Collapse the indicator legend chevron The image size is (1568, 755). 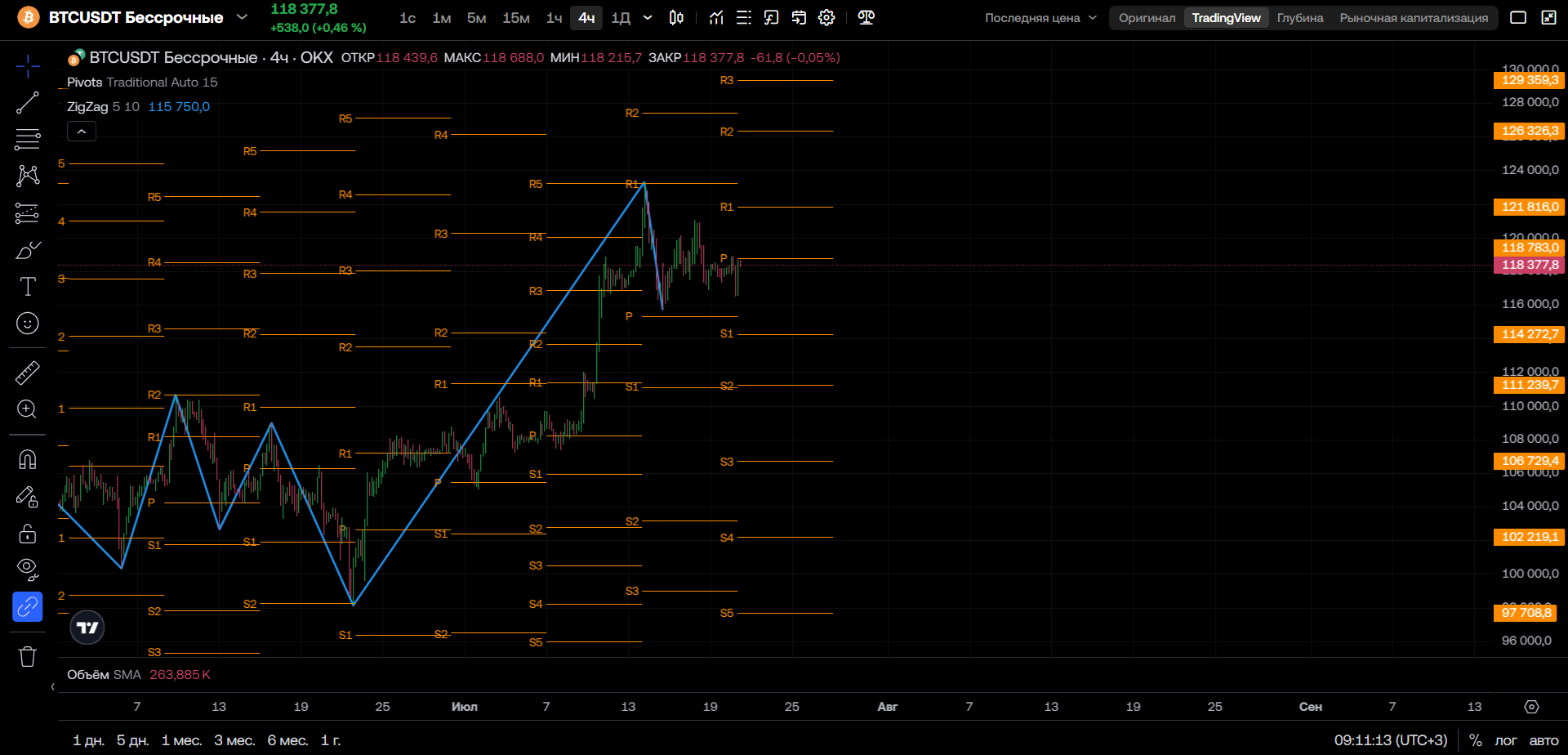click(x=82, y=132)
